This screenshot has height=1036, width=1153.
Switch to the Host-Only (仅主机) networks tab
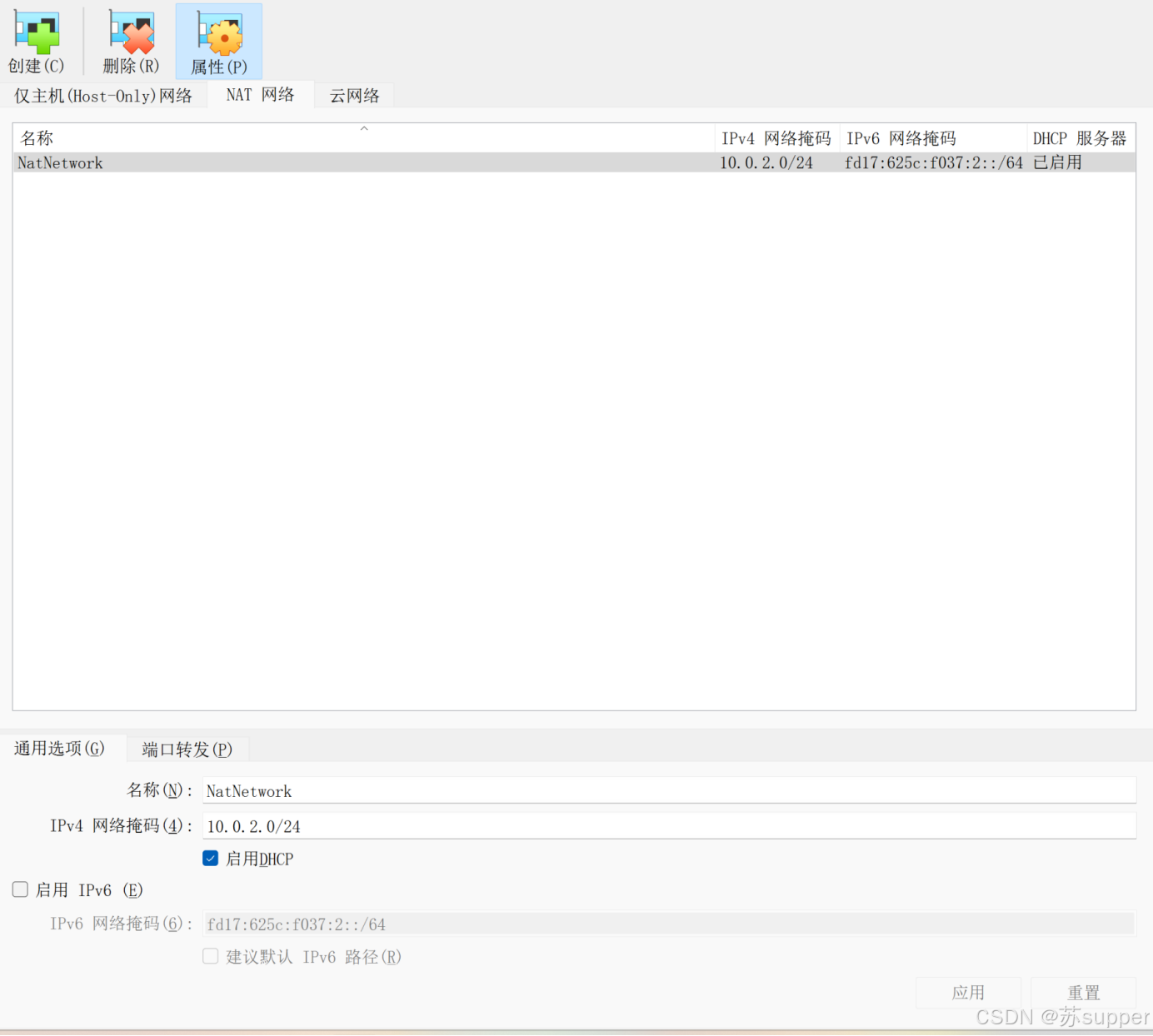(x=103, y=96)
